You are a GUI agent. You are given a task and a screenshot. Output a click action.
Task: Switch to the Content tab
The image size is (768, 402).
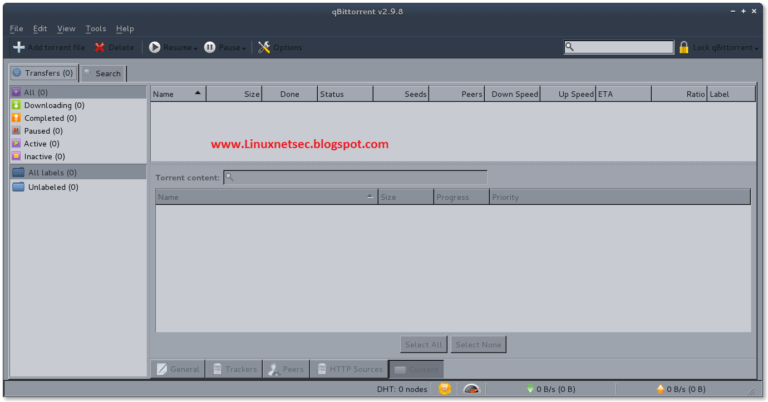pyautogui.click(x=416, y=369)
